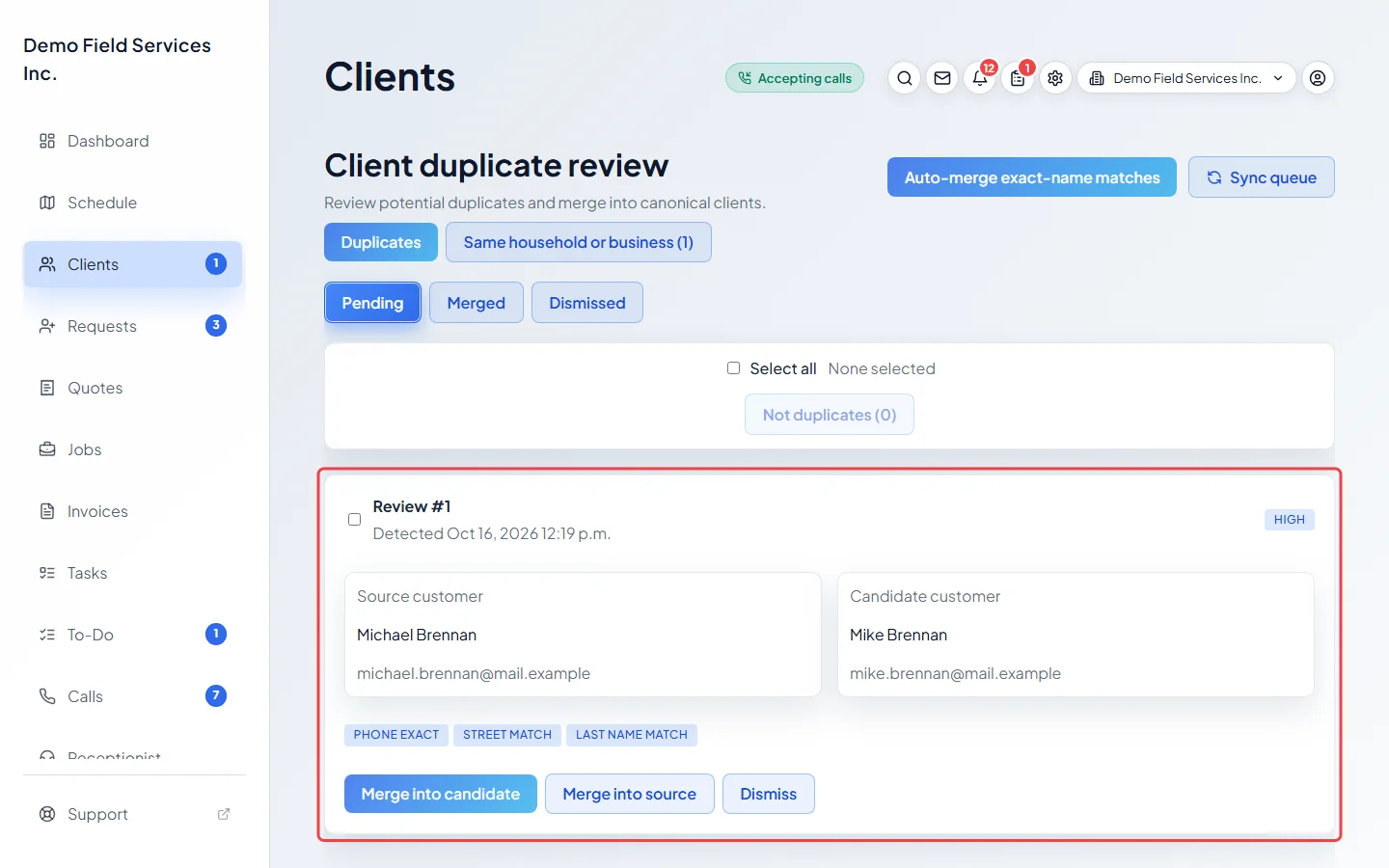This screenshot has width=1389, height=868.
Task: Switch to the Dismissed tab
Action: click(587, 303)
